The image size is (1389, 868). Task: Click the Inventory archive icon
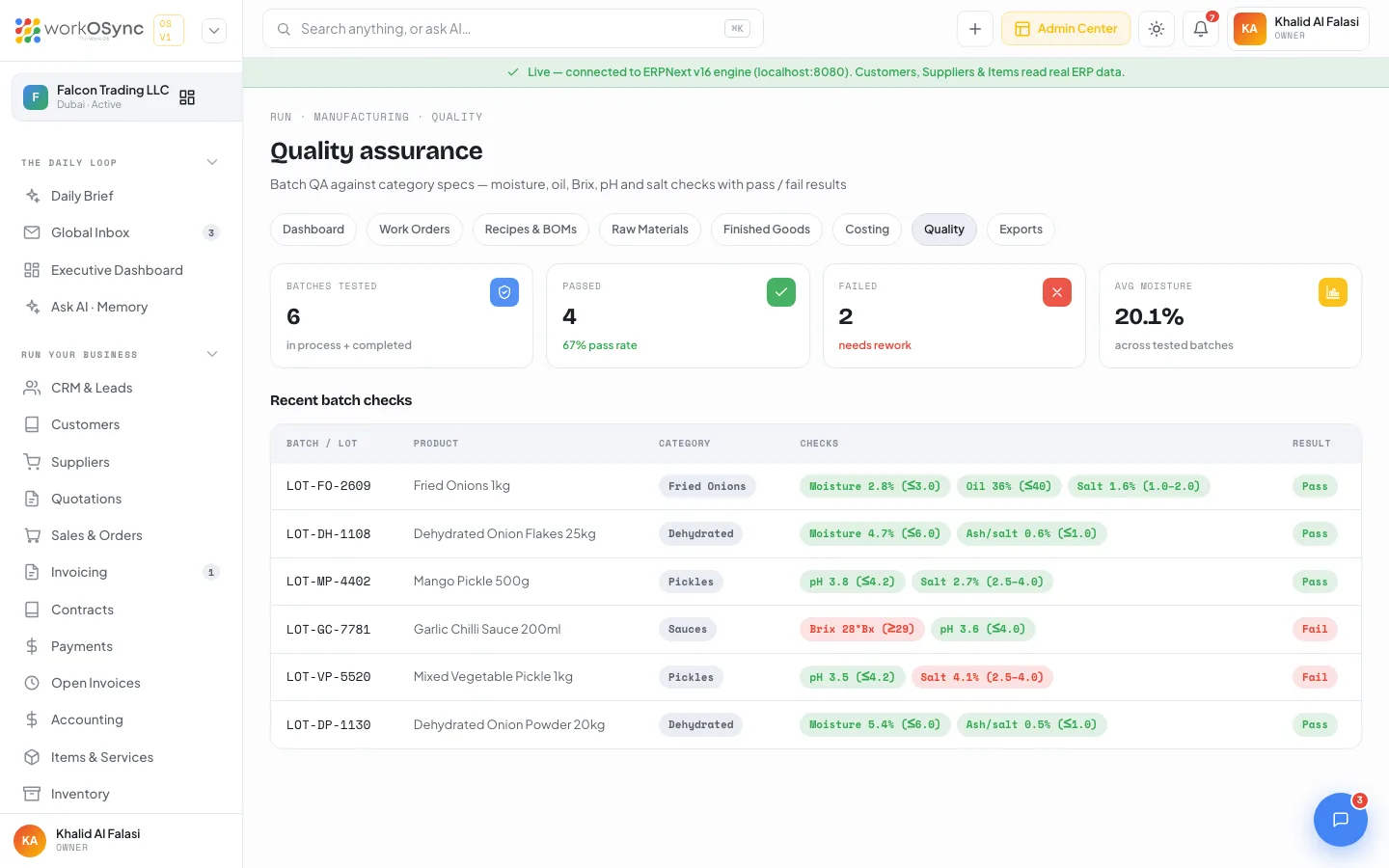32,794
